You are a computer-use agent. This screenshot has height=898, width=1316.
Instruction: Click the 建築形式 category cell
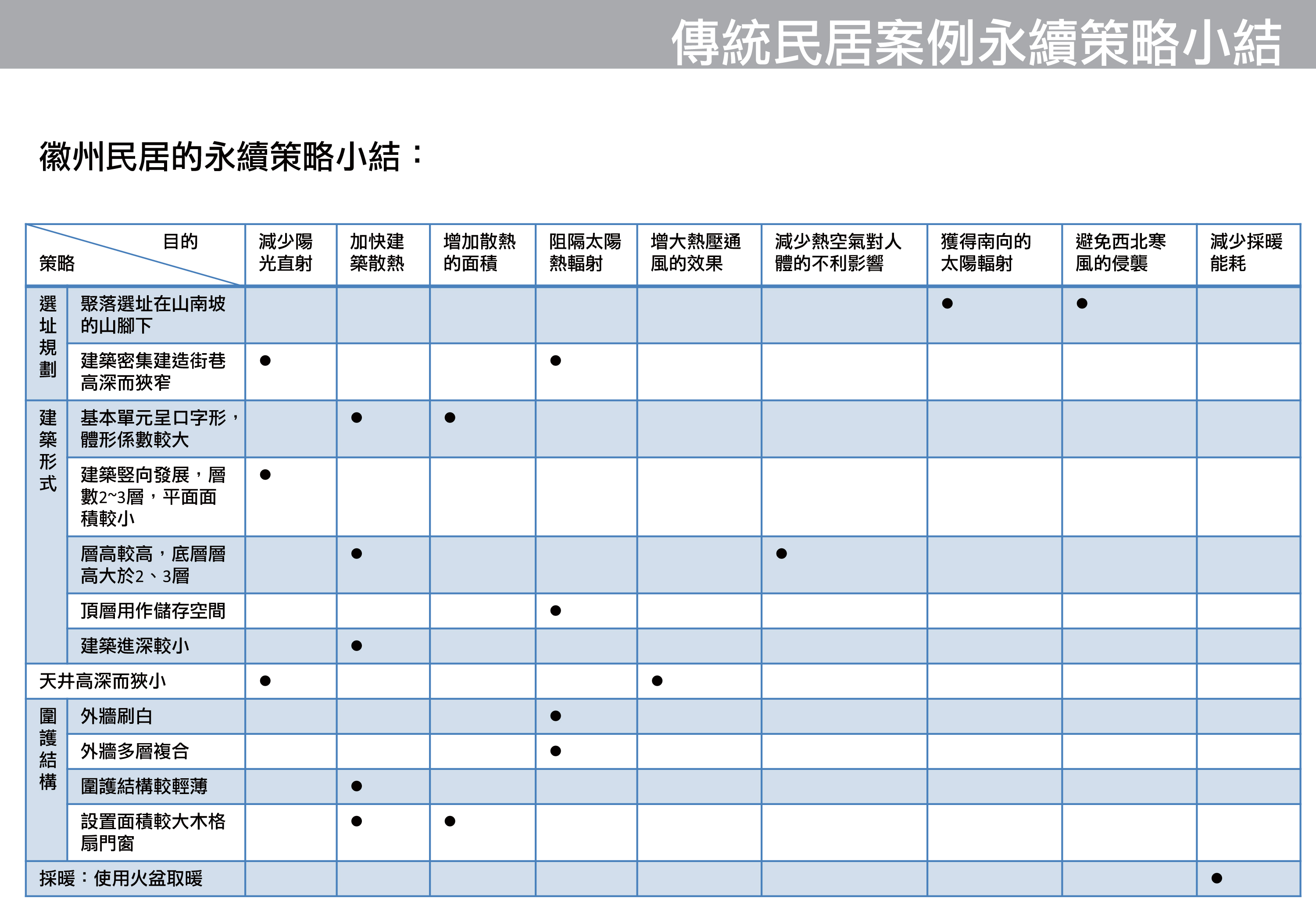(47, 451)
